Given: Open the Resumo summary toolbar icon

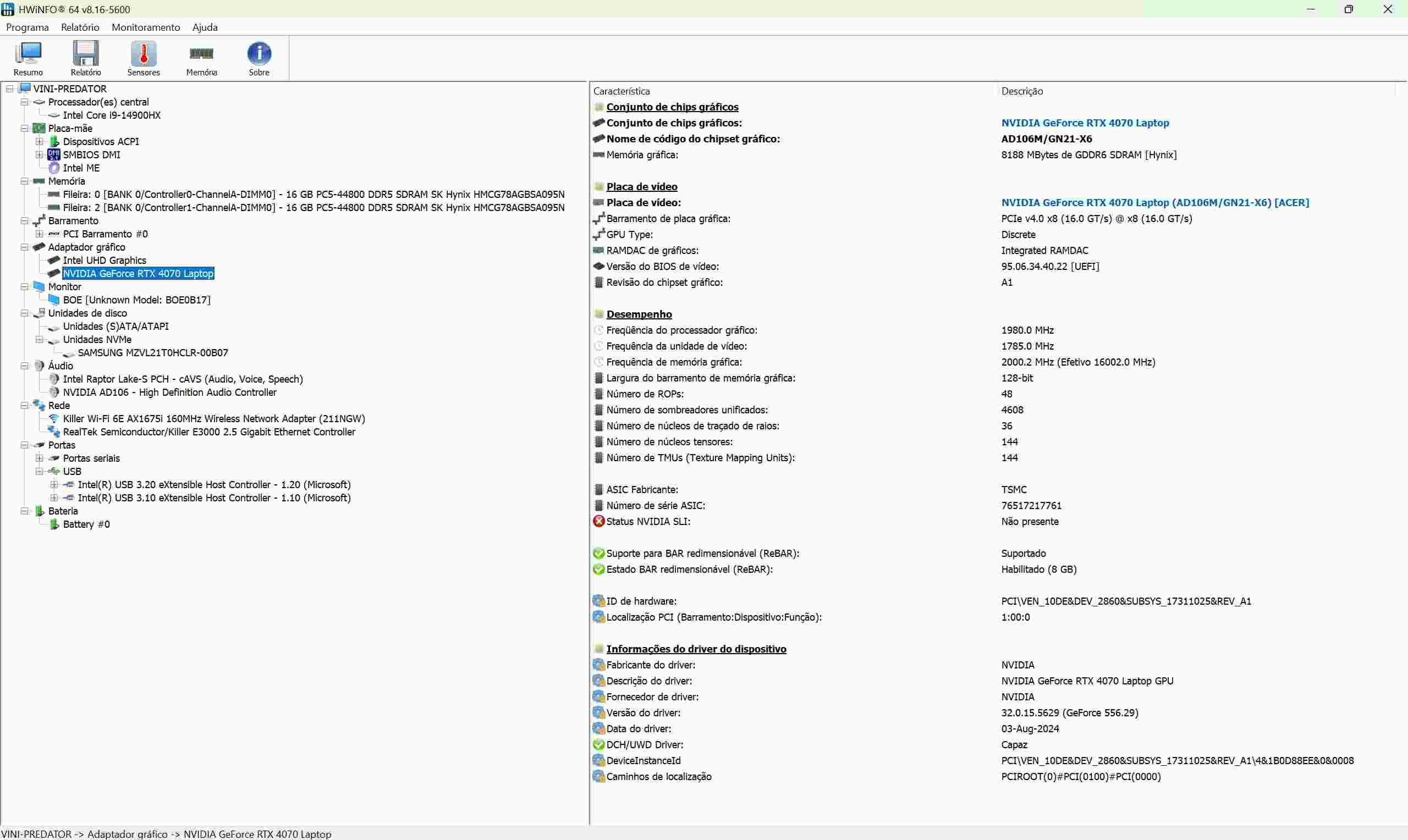Looking at the screenshot, I should click(28, 58).
